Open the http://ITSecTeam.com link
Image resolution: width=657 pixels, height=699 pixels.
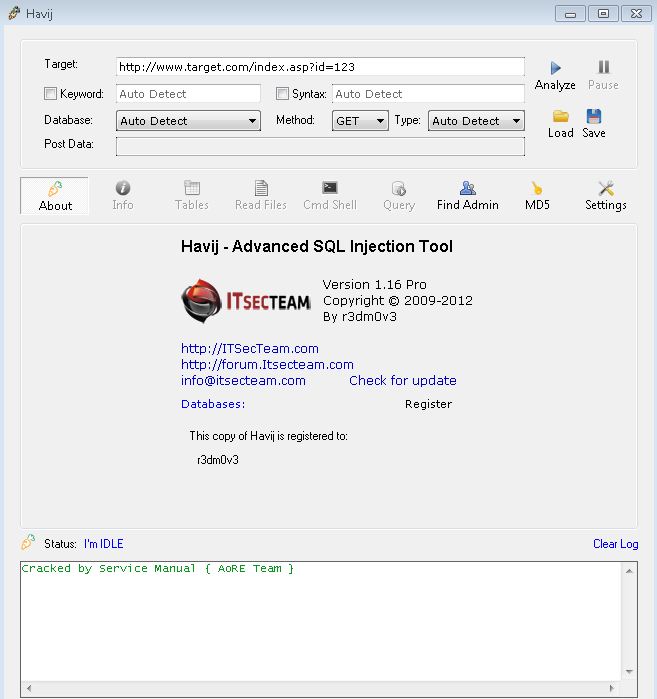250,349
